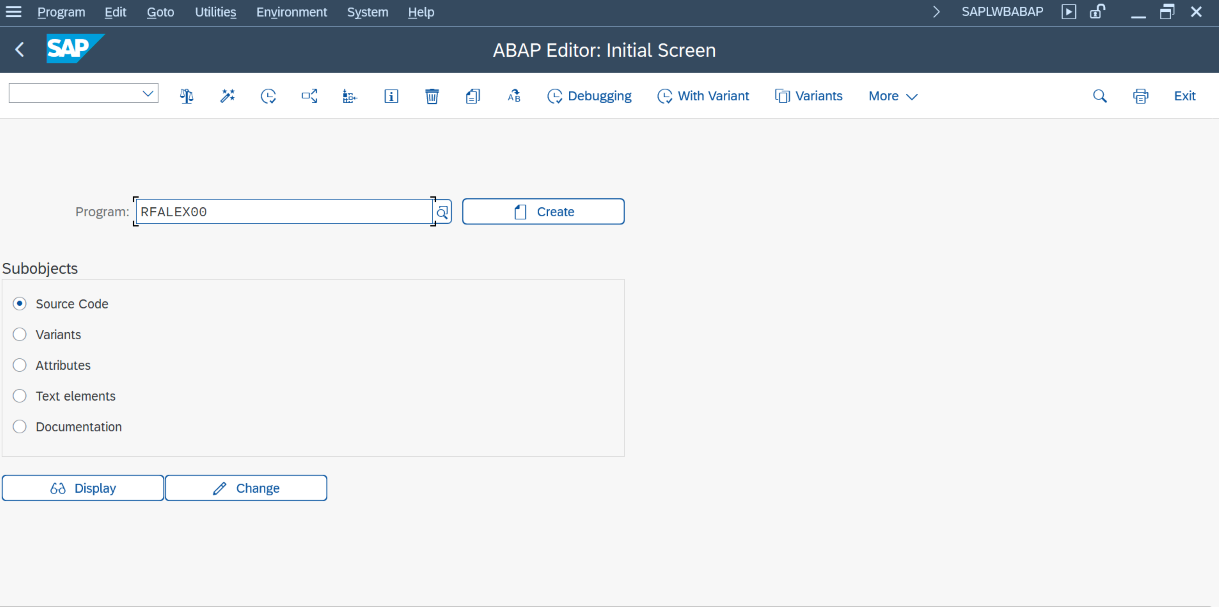1223x607 pixels.
Task: Click the Print icon
Action: click(x=1141, y=96)
